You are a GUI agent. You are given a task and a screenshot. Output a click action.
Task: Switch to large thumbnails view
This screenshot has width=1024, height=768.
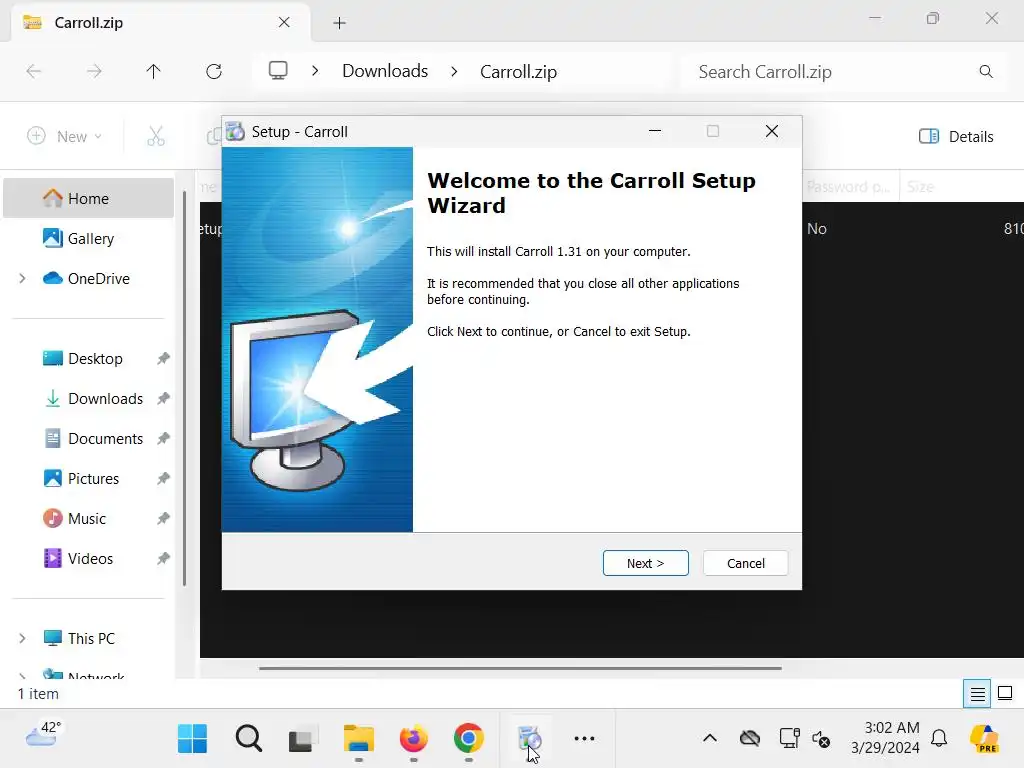pyautogui.click(x=1005, y=693)
